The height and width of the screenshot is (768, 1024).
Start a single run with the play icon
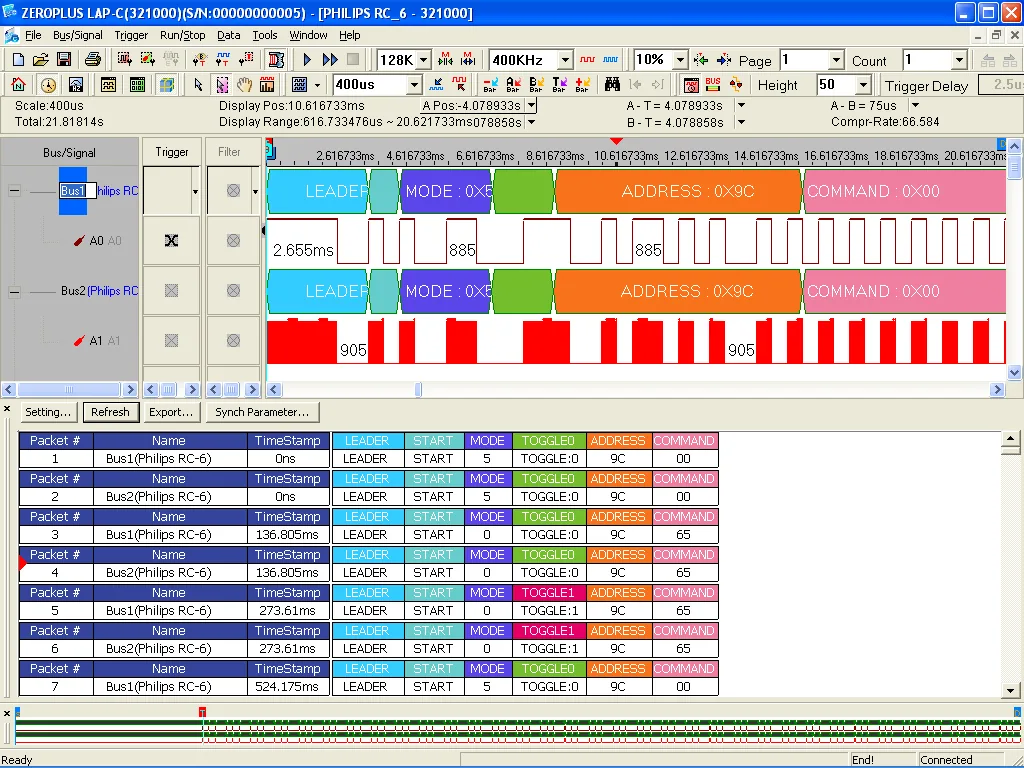point(307,60)
